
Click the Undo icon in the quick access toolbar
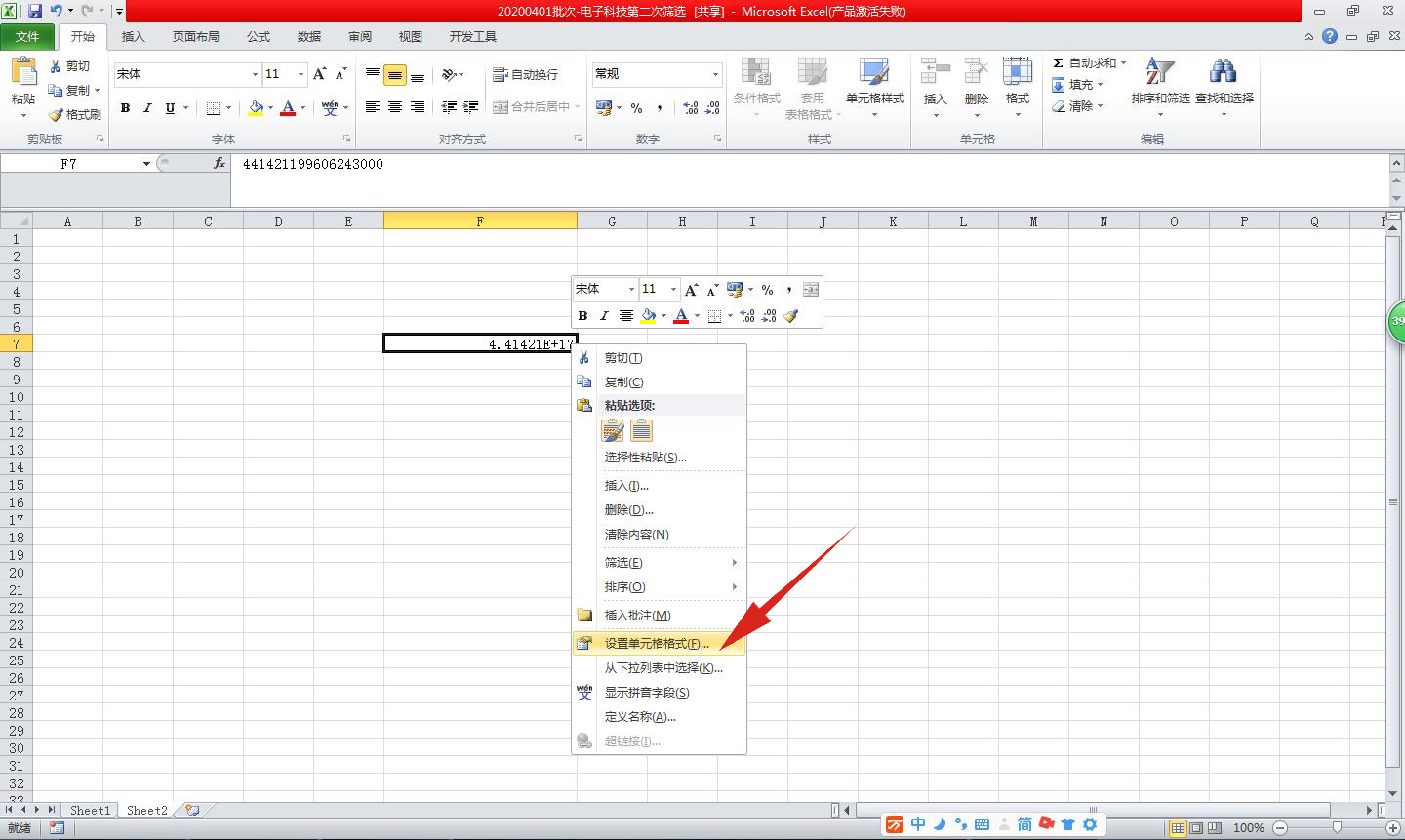pos(57,11)
